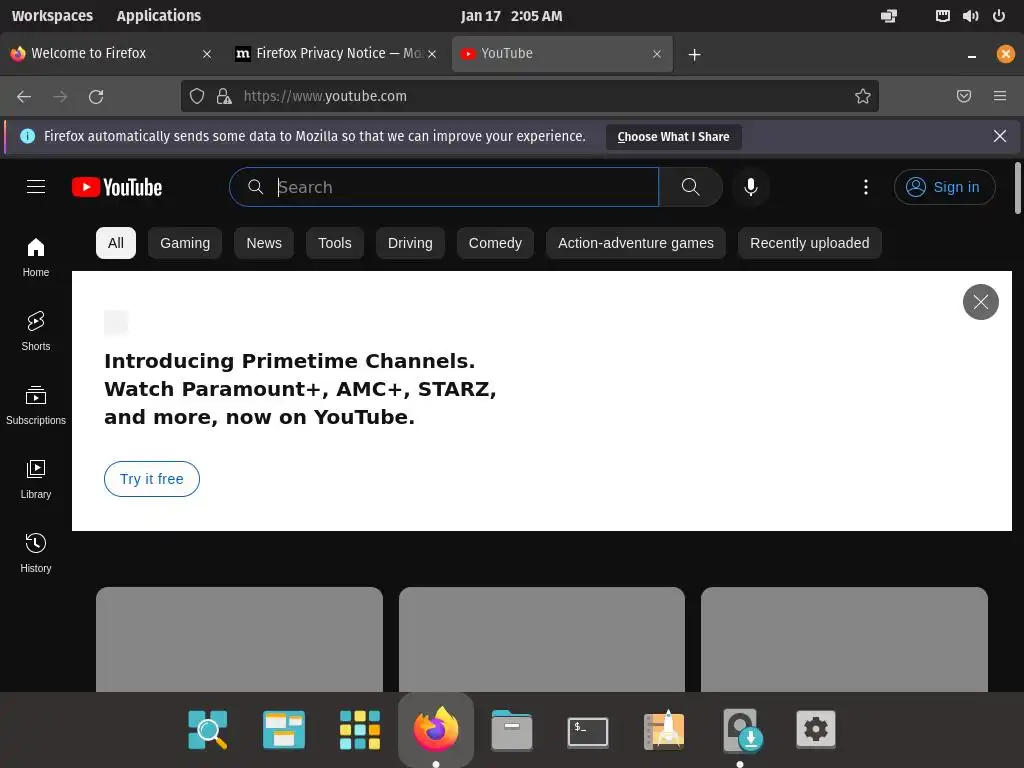Click Choose What I Share button
The height and width of the screenshot is (768, 1024).
tap(673, 136)
